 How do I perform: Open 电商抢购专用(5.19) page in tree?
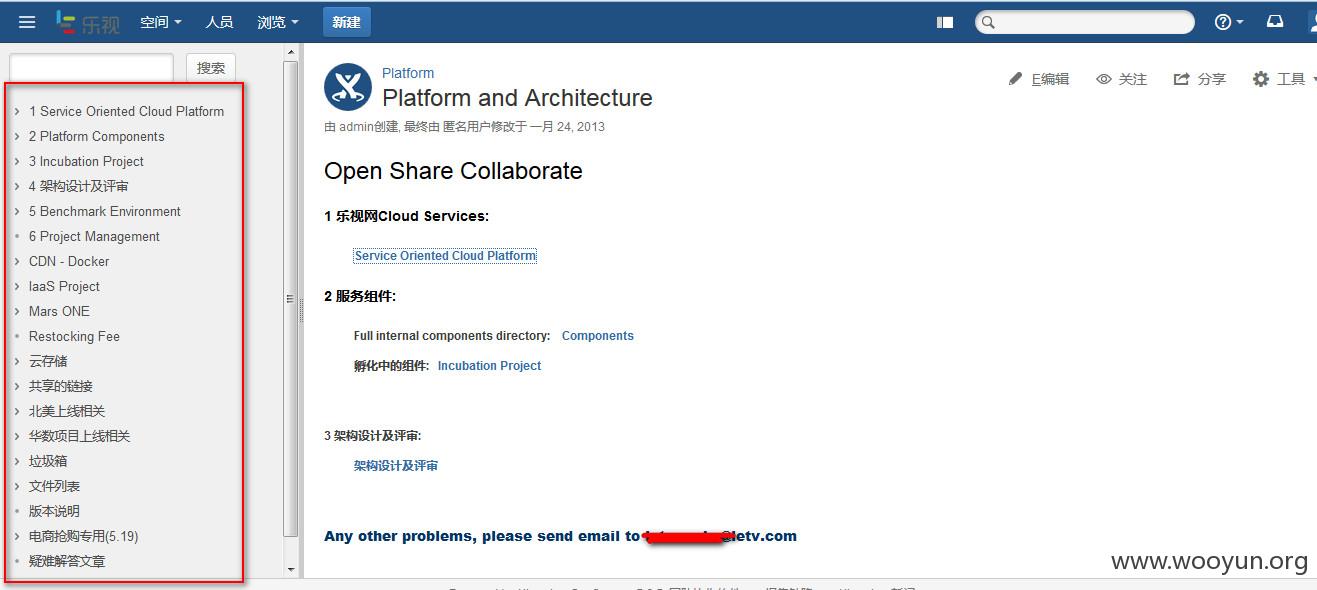(84, 536)
